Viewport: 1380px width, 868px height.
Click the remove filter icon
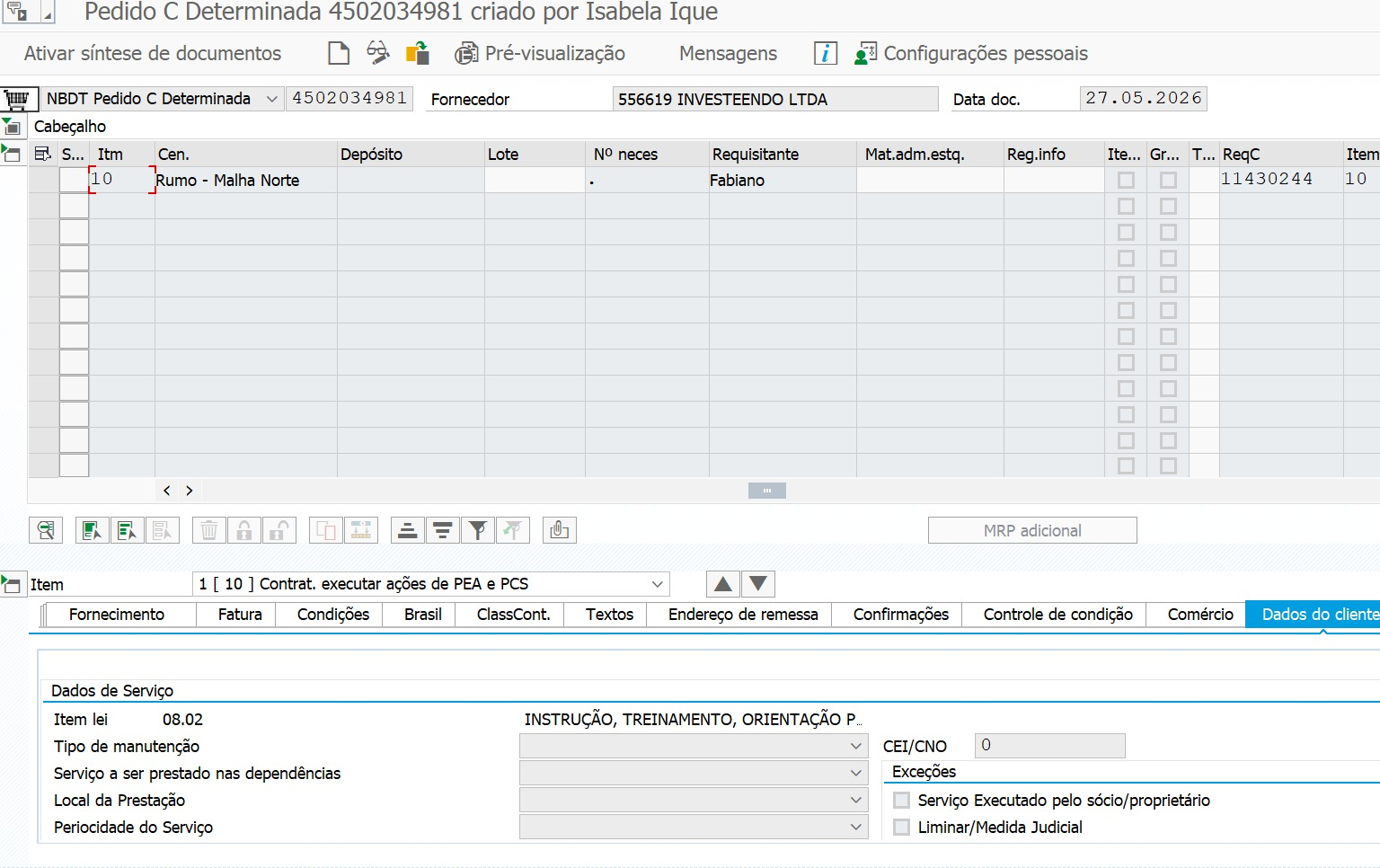[513, 530]
